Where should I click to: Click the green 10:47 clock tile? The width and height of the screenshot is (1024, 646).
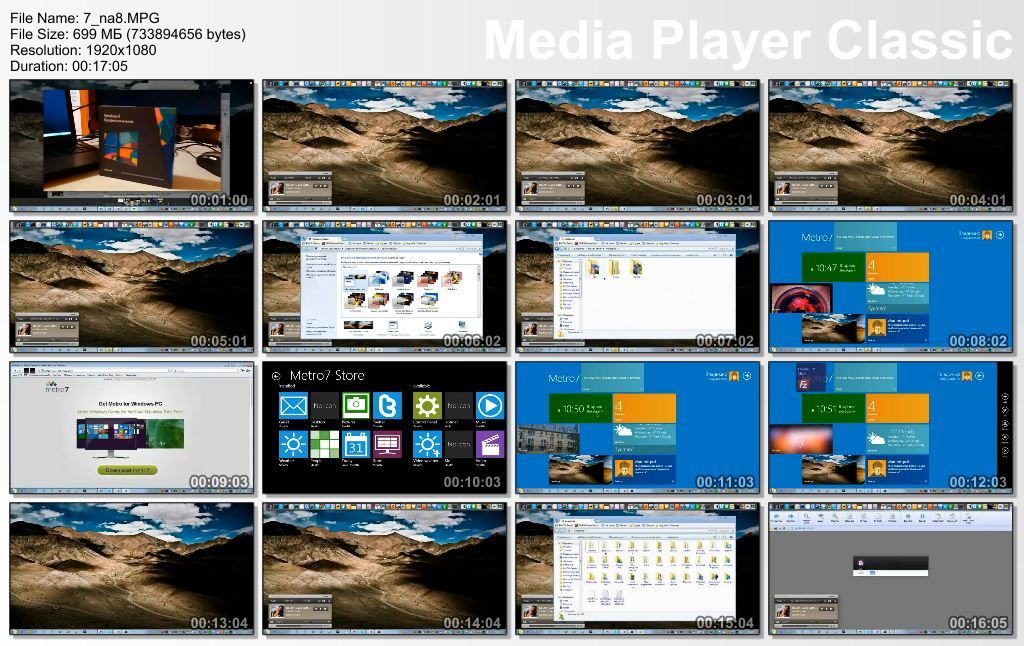833,268
